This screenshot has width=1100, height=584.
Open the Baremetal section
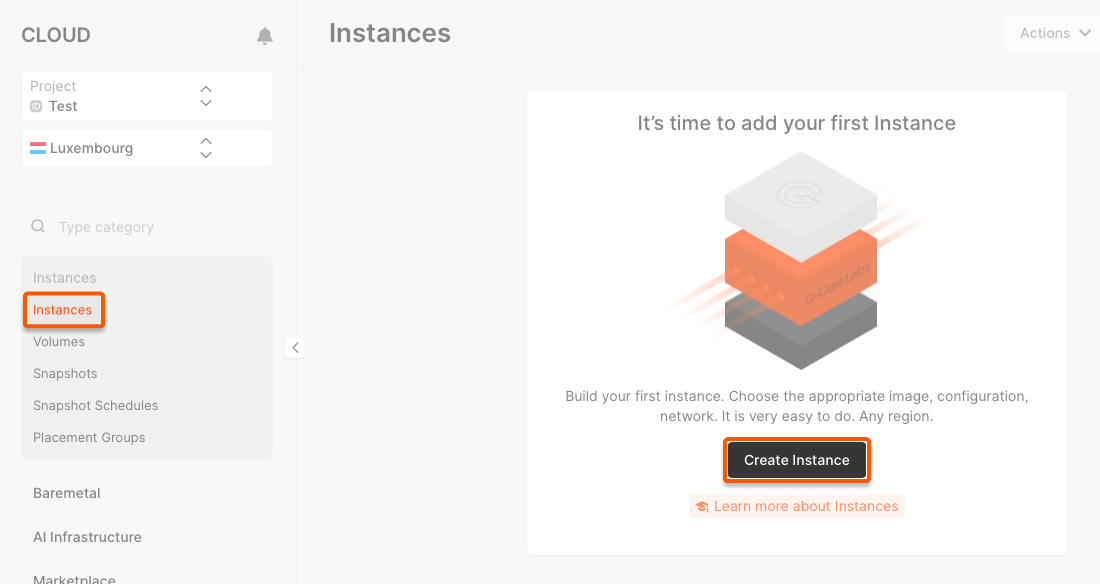[x=67, y=493]
